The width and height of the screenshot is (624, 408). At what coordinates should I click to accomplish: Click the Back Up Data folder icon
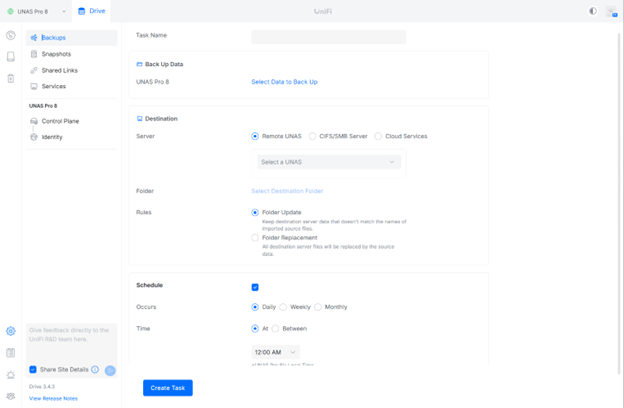point(139,64)
